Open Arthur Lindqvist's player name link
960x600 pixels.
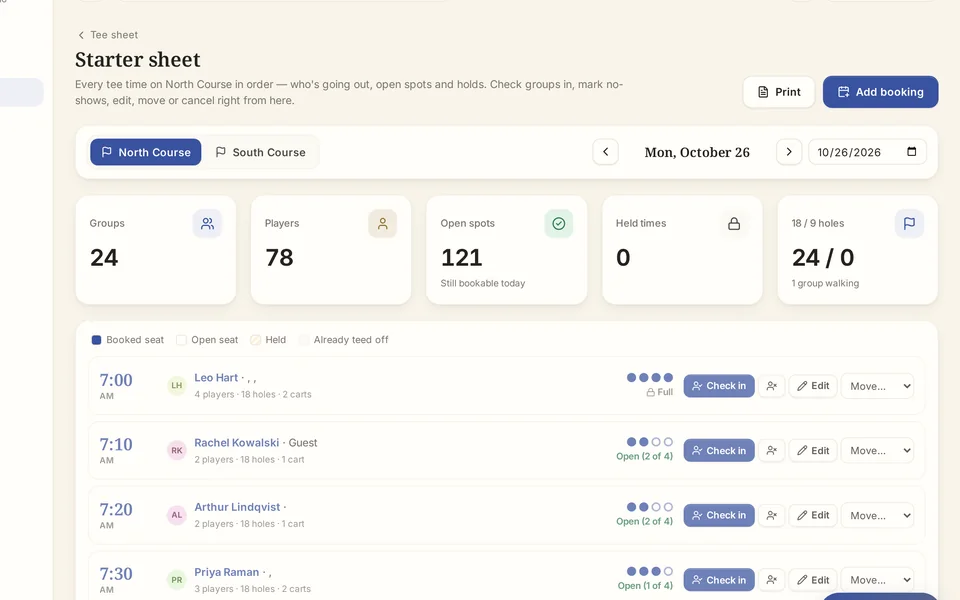[x=237, y=507]
